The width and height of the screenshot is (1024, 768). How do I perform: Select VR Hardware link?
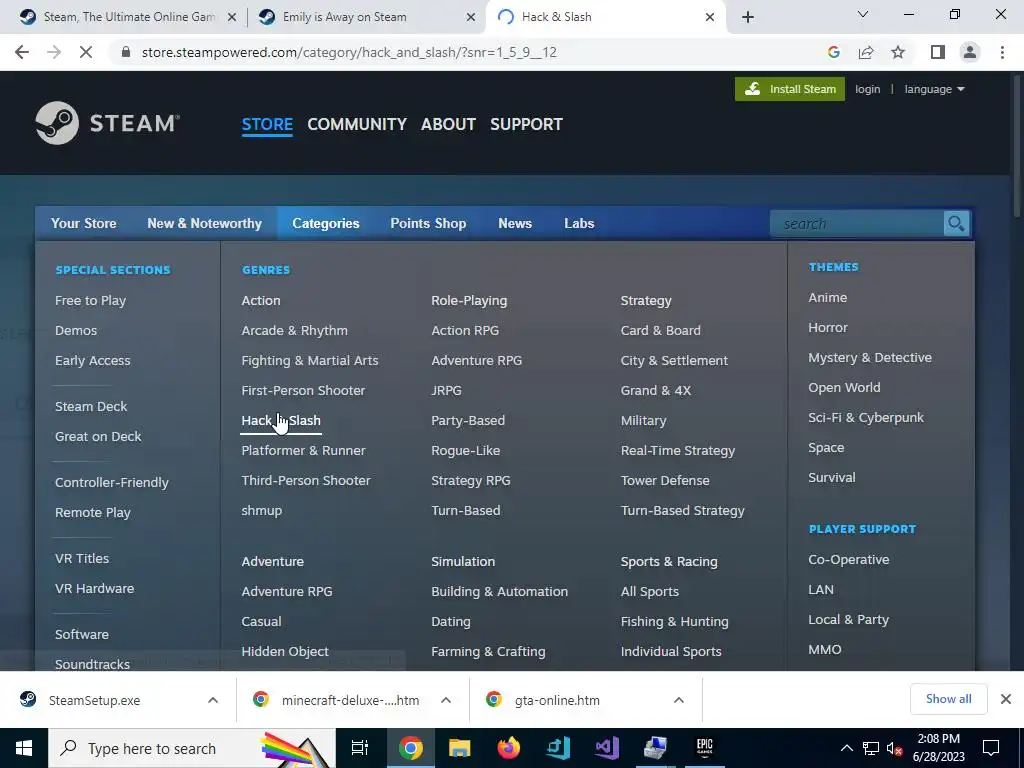94,588
